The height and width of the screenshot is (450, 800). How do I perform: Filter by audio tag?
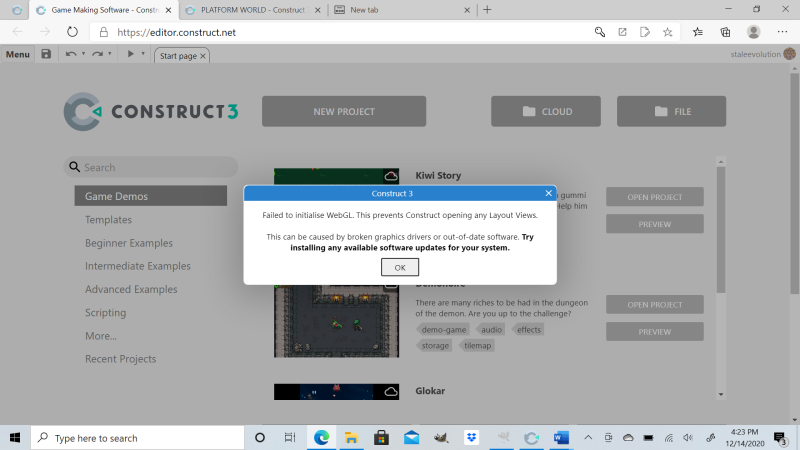click(490, 330)
